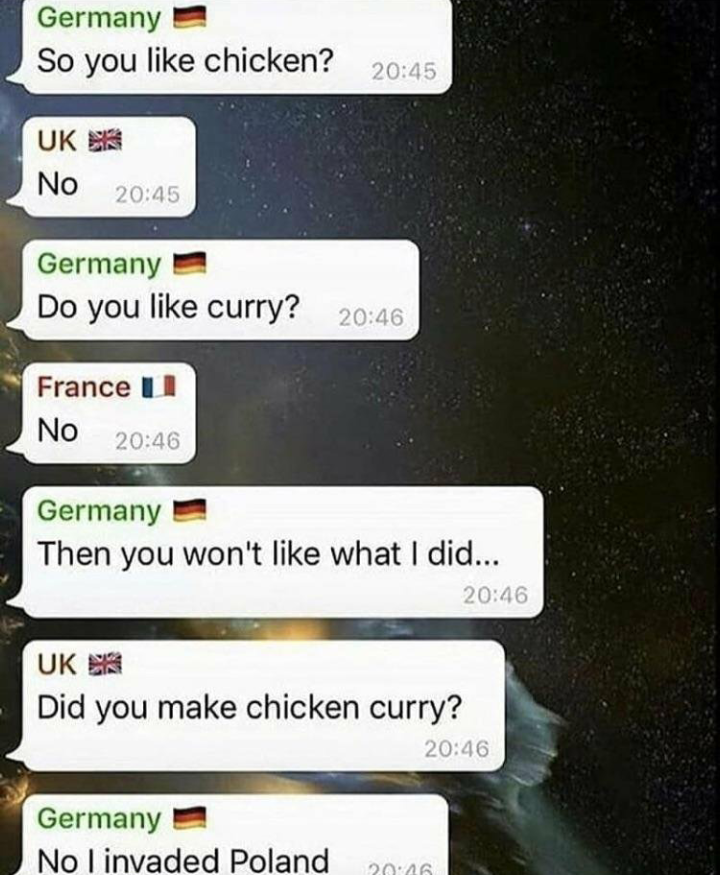The image size is (720, 875).
Task: Open Germany sender name above 'So you like chicken?'
Action: point(99,18)
